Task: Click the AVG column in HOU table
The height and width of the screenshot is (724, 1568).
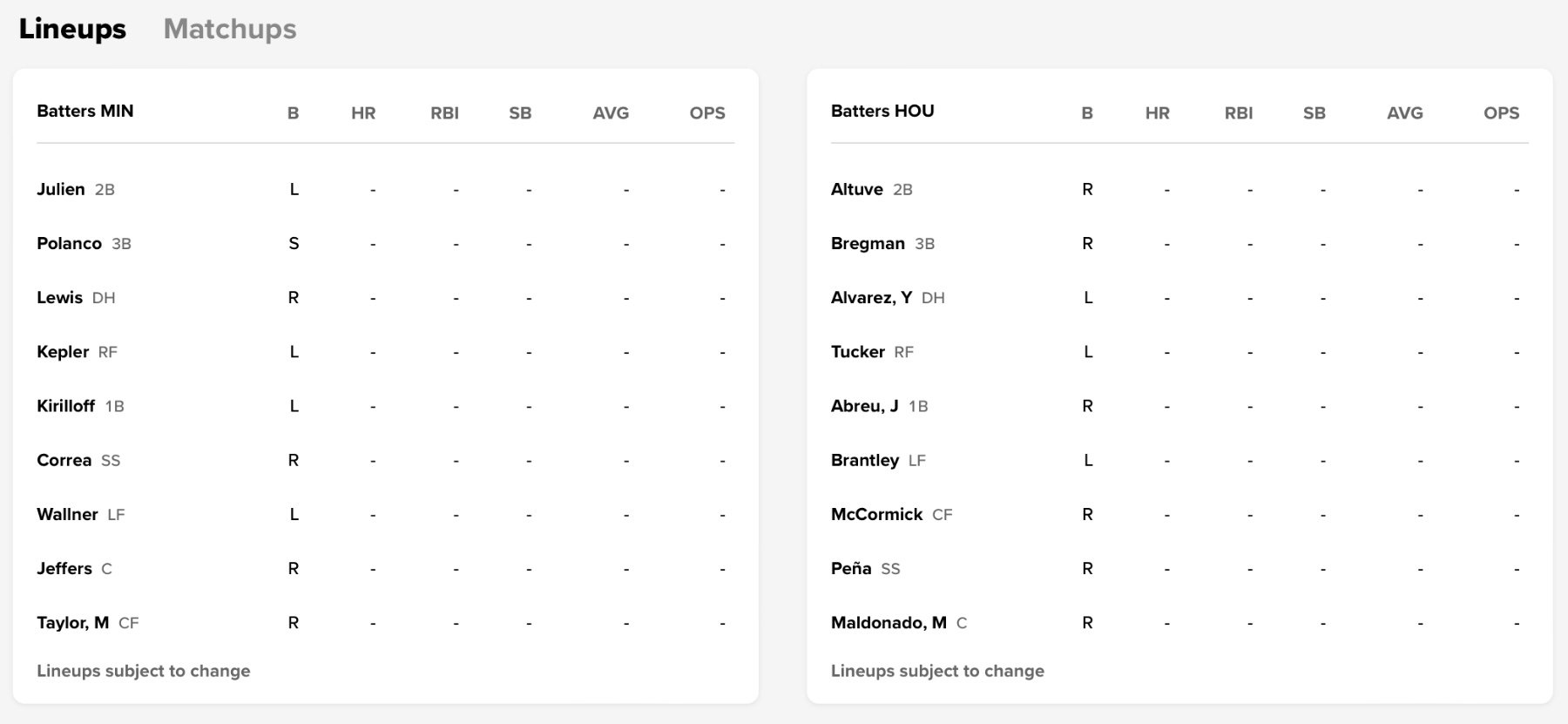Action: click(x=1404, y=113)
